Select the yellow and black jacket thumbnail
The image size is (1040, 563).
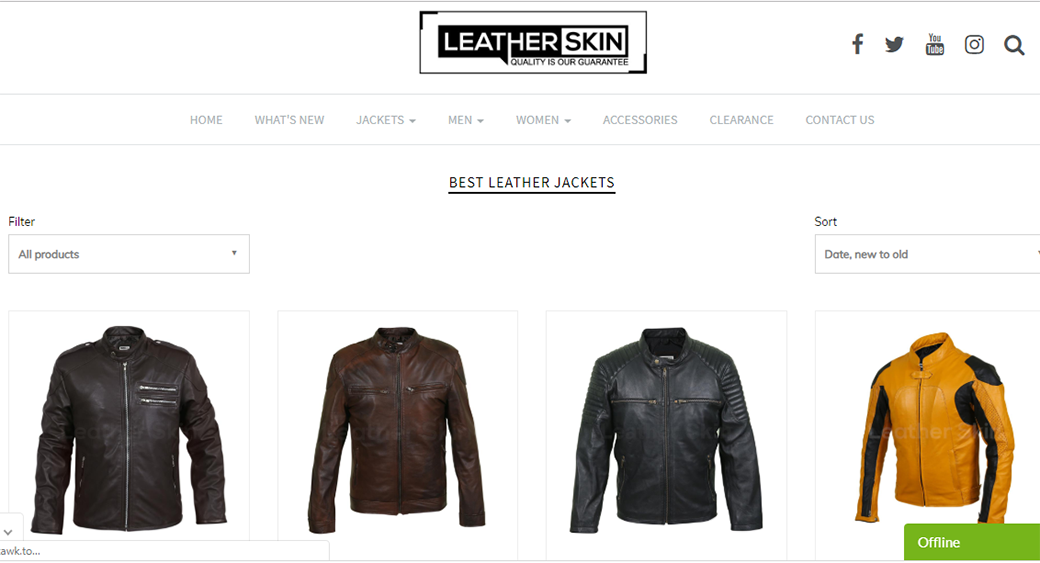tap(933, 428)
